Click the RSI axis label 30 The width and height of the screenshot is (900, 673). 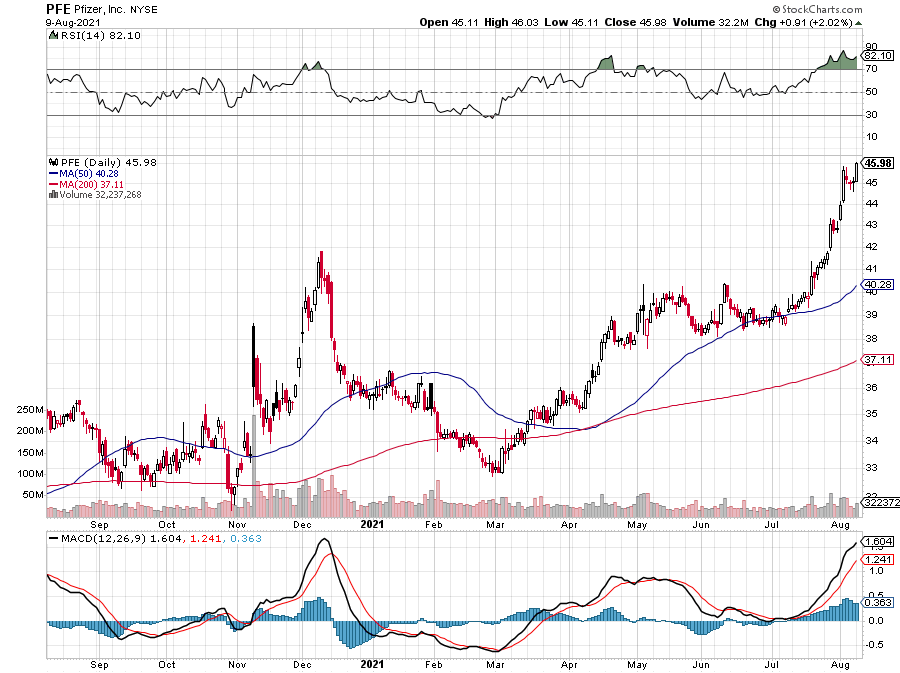pyautogui.click(x=871, y=114)
